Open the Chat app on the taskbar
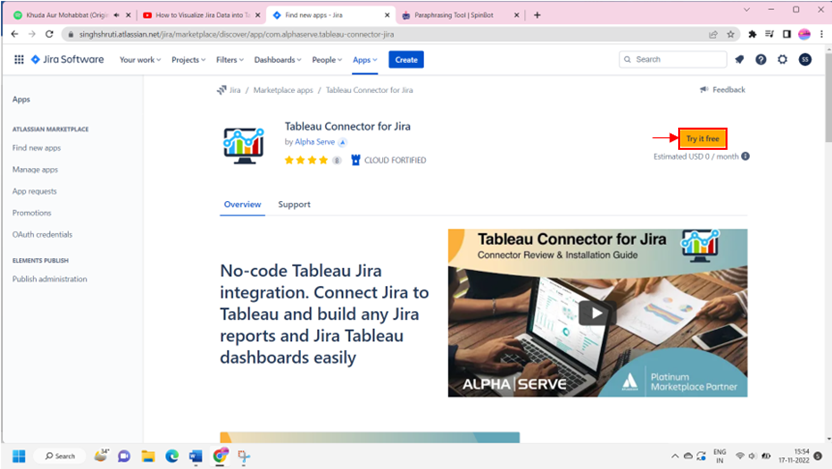832x469 pixels. pyautogui.click(x=124, y=456)
